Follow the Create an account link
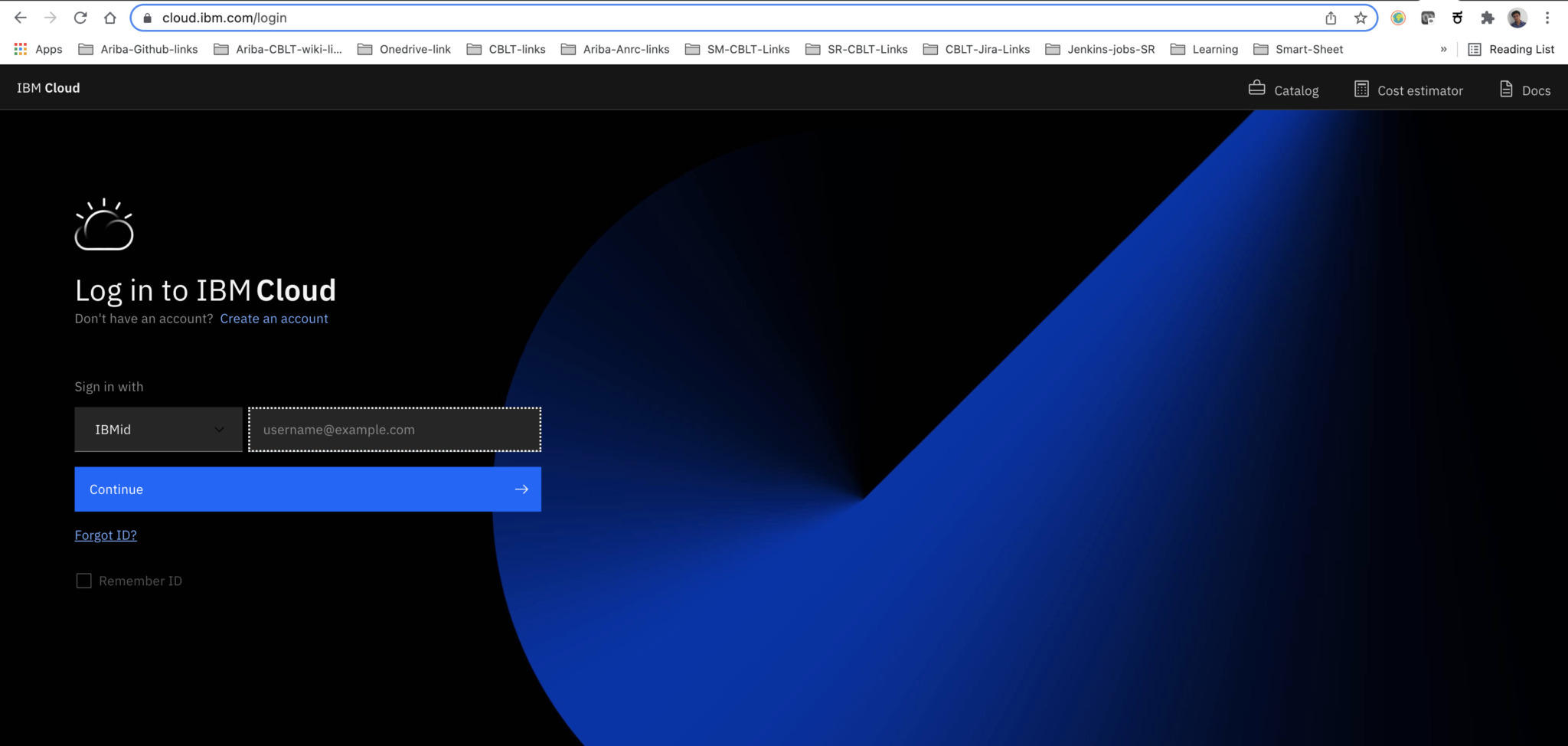The image size is (1568, 746). [x=274, y=319]
